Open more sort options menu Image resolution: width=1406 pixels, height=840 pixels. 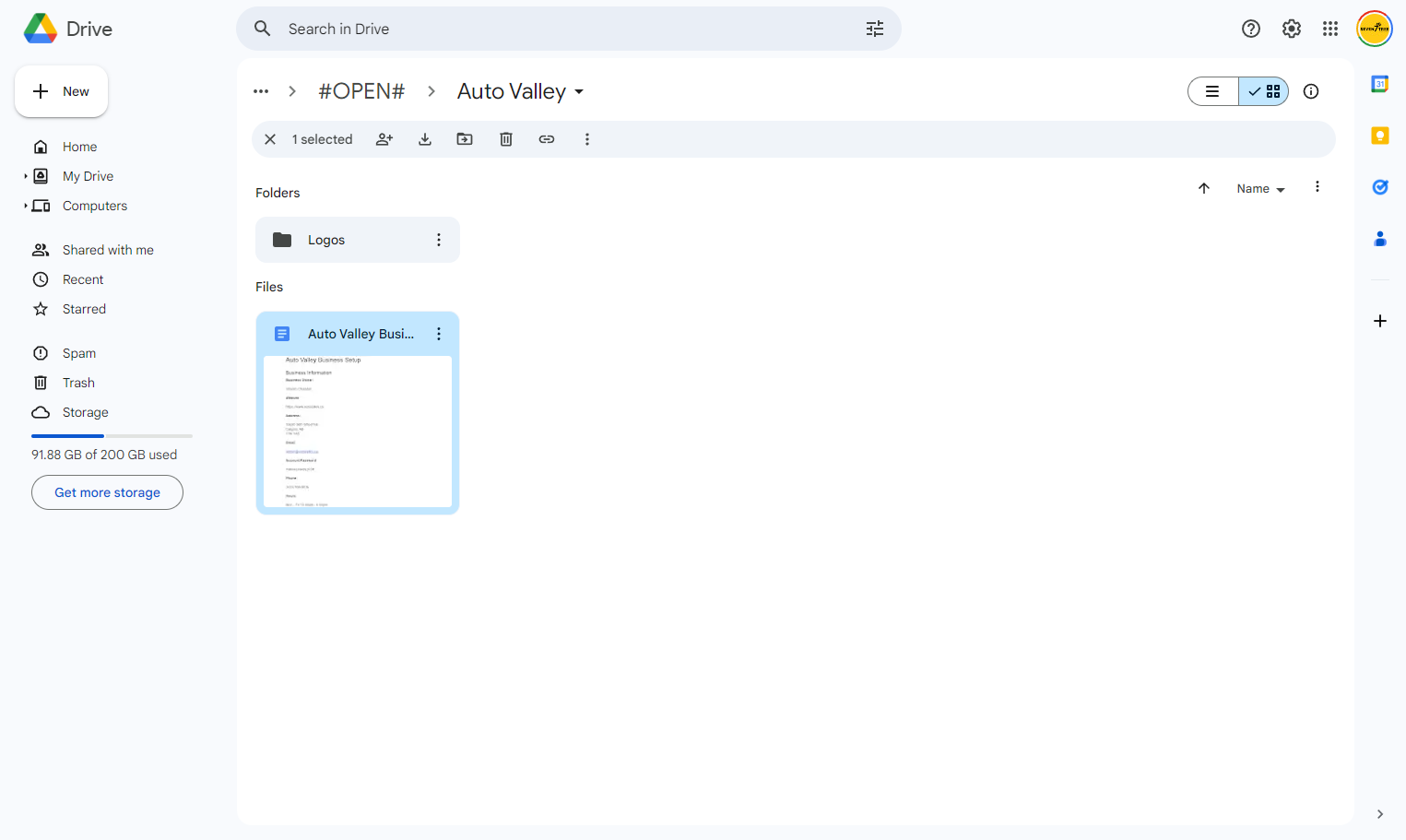1317,187
